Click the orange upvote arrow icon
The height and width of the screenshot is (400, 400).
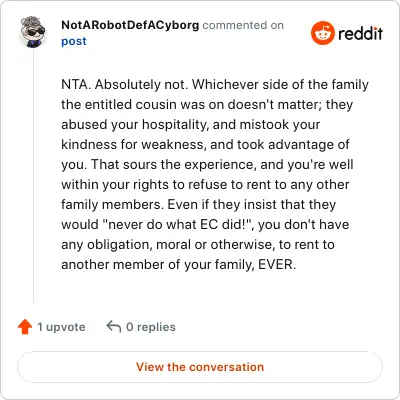click(25, 327)
